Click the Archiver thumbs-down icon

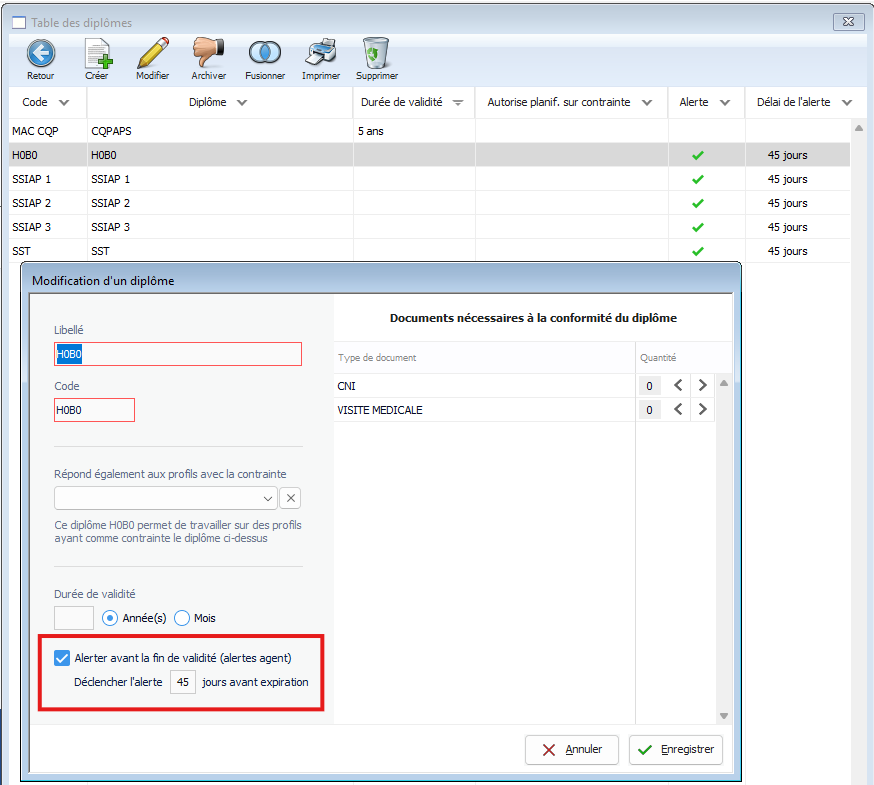pyautogui.click(x=209, y=54)
